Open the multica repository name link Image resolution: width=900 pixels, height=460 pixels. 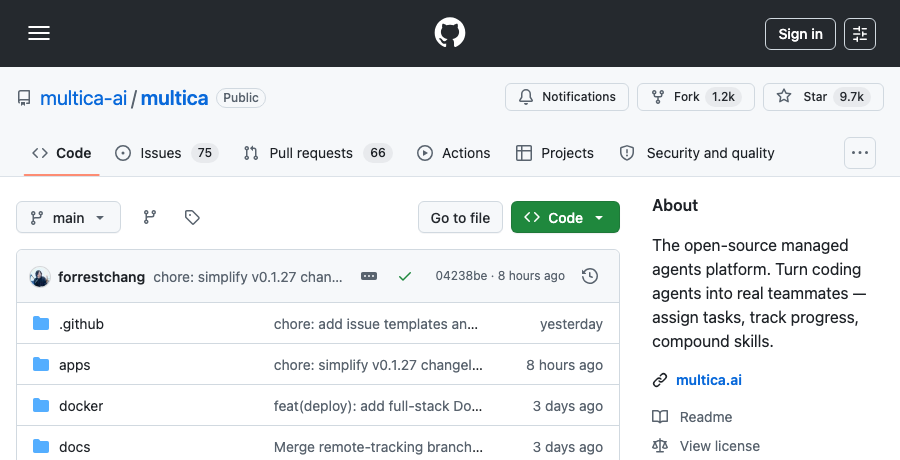[x=174, y=98]
